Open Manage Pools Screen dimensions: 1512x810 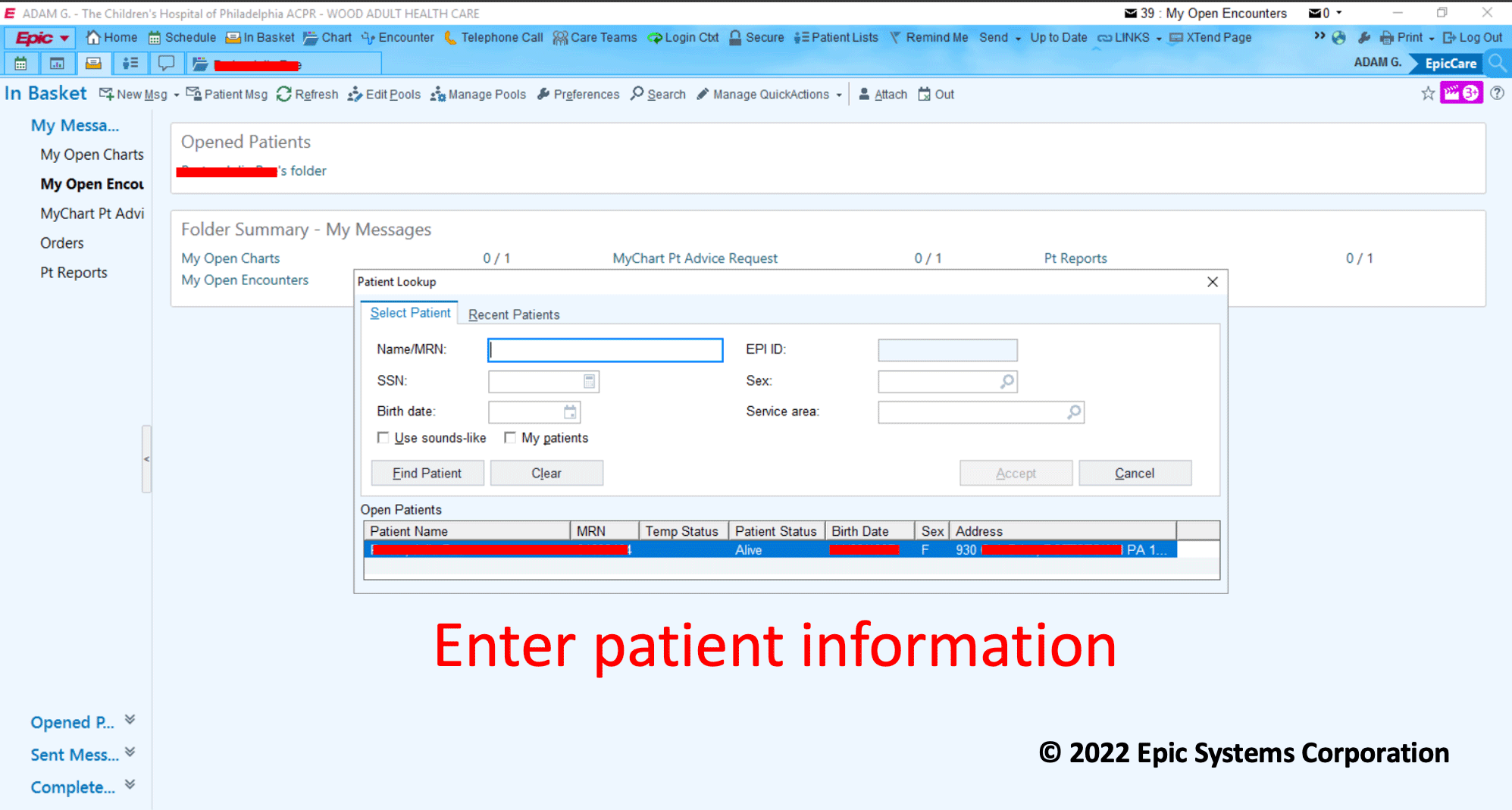click(x=478, y=95)
